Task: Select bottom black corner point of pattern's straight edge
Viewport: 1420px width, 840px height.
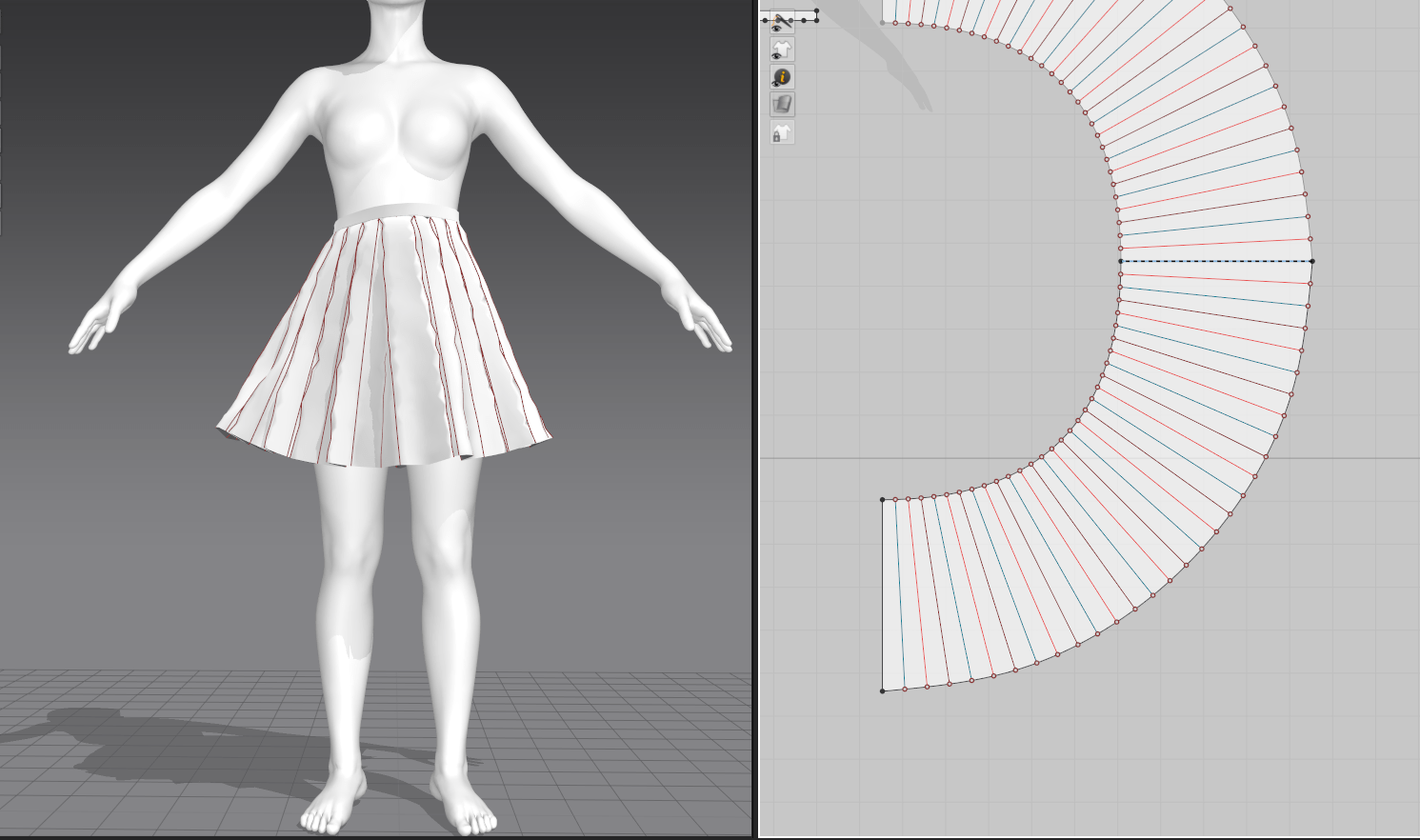Action: 883,690
